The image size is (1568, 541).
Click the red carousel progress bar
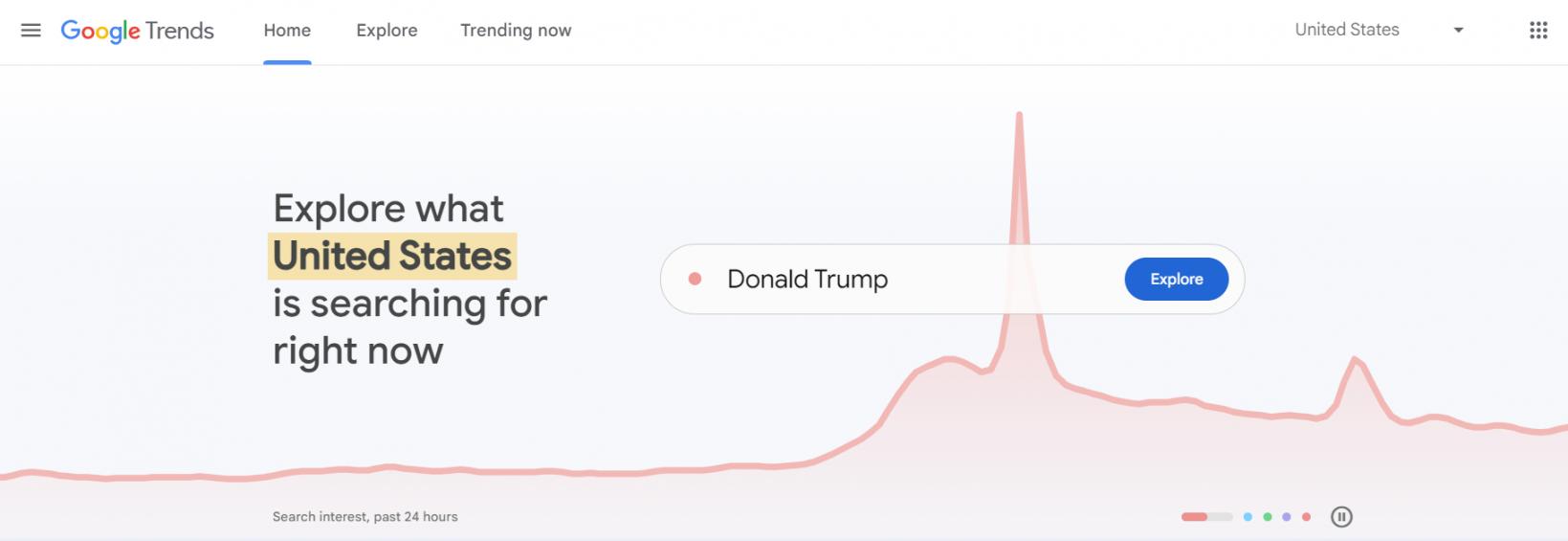click(1206, 517)
